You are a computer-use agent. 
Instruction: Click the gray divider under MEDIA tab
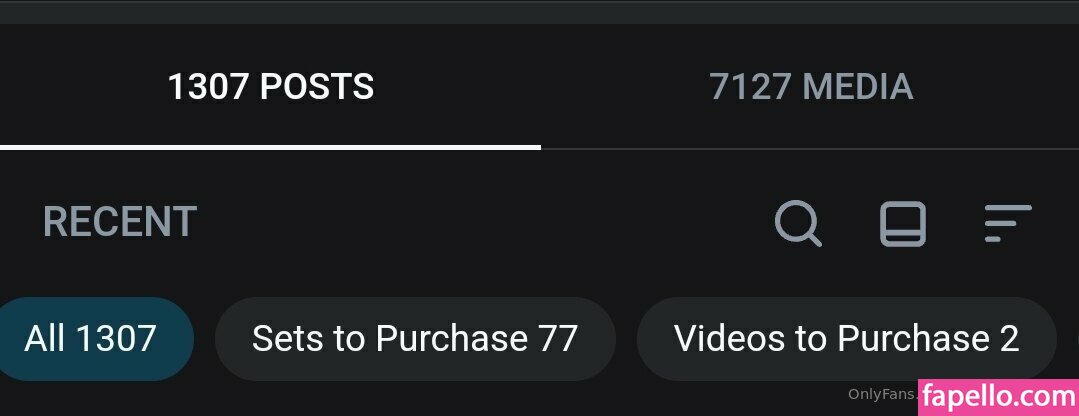[x=810, y=149]
